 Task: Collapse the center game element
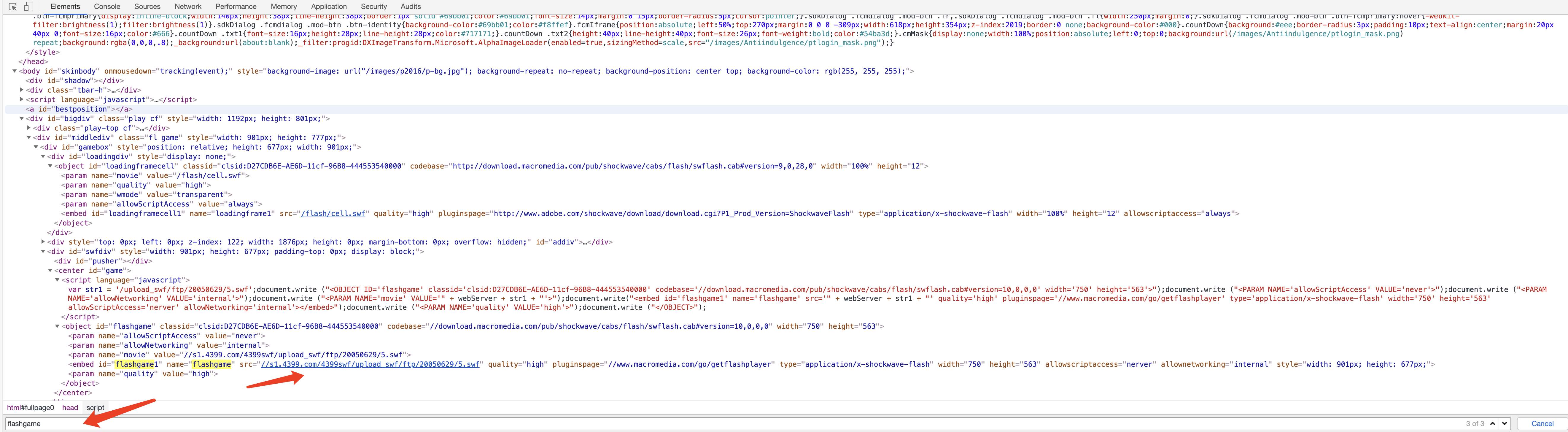(50, 270)
